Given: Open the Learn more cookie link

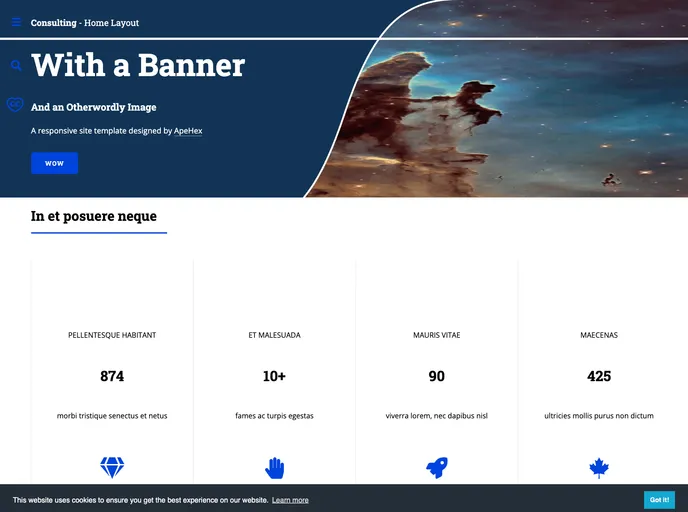Looking at the screenshot, I should [290, 500].
